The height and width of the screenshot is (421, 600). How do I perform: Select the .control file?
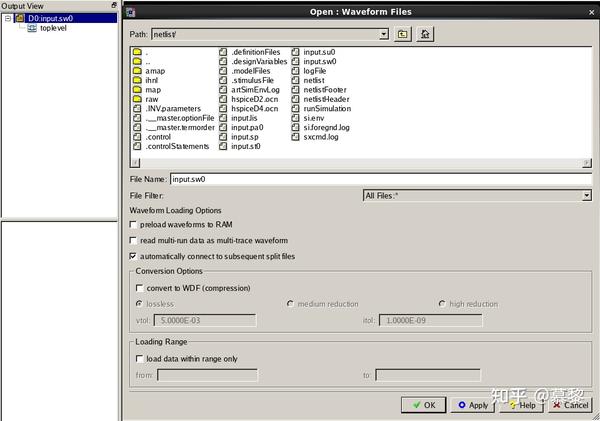(158, 137)
